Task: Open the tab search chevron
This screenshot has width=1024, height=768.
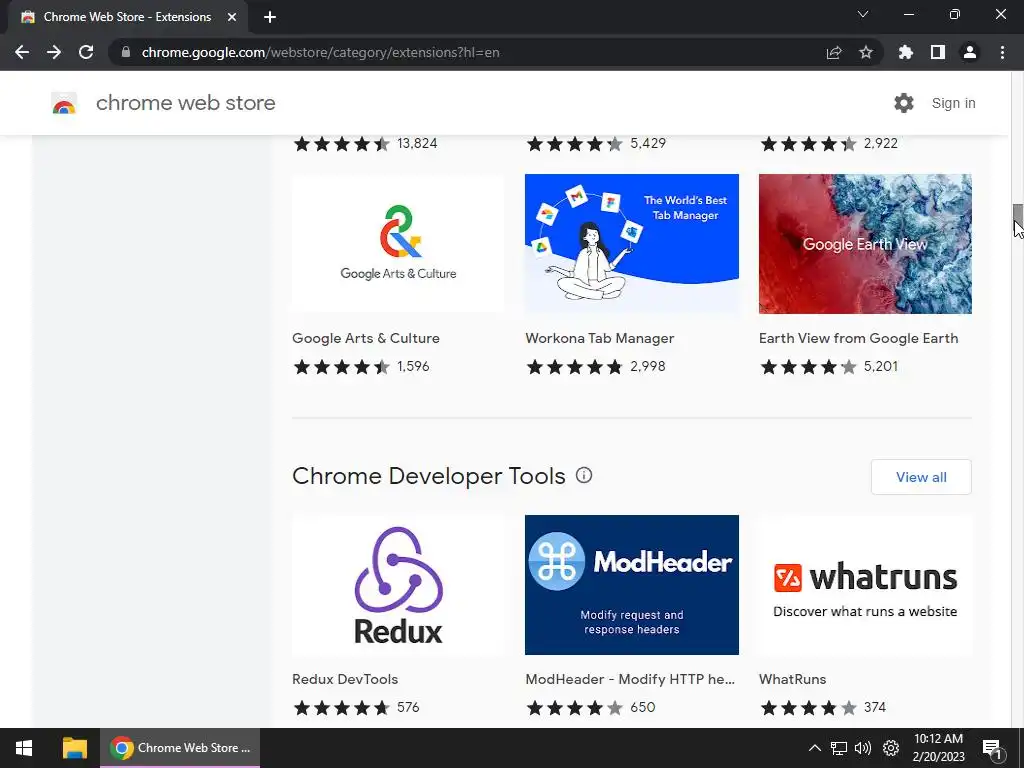Action: pos(863,14)
